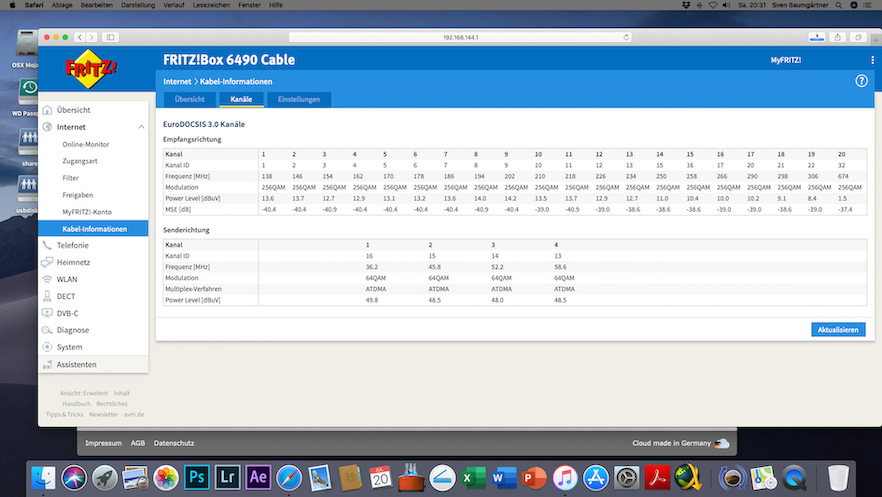The width and height of the screenshot is (882, 497).
Task: Open Freigaben in the Internet submenu
Action: click(x=78, y=195)
